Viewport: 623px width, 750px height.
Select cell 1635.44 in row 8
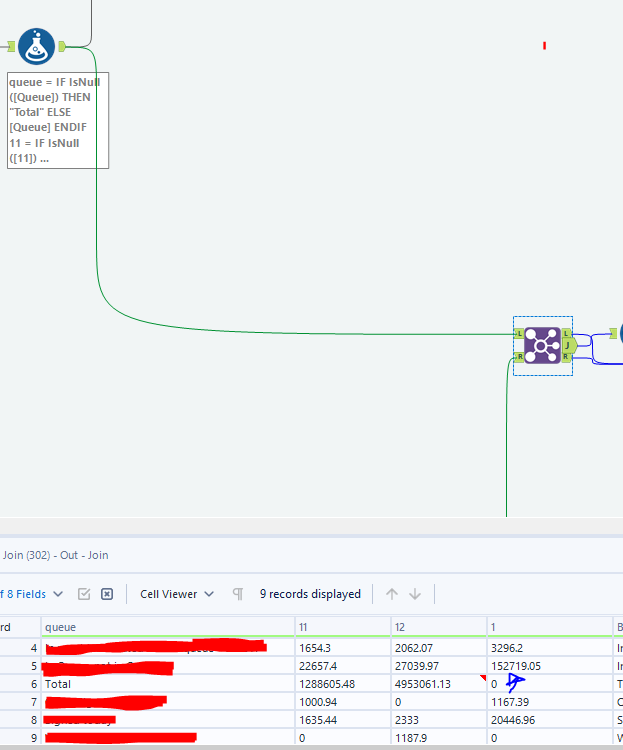(x=343, y=720)
